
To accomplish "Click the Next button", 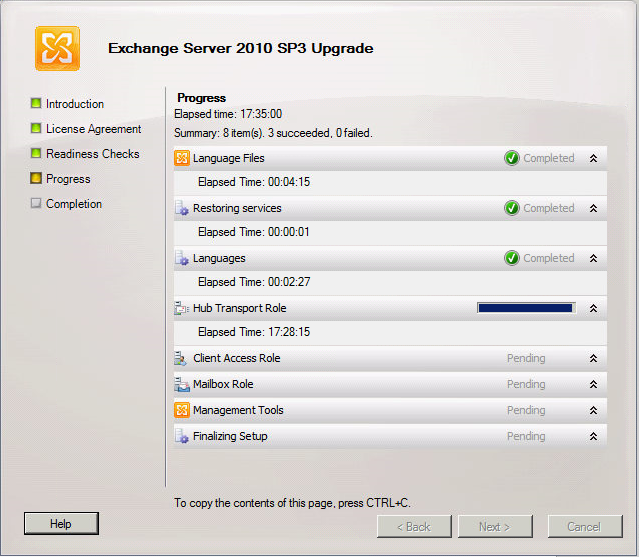I will point(495,527).
